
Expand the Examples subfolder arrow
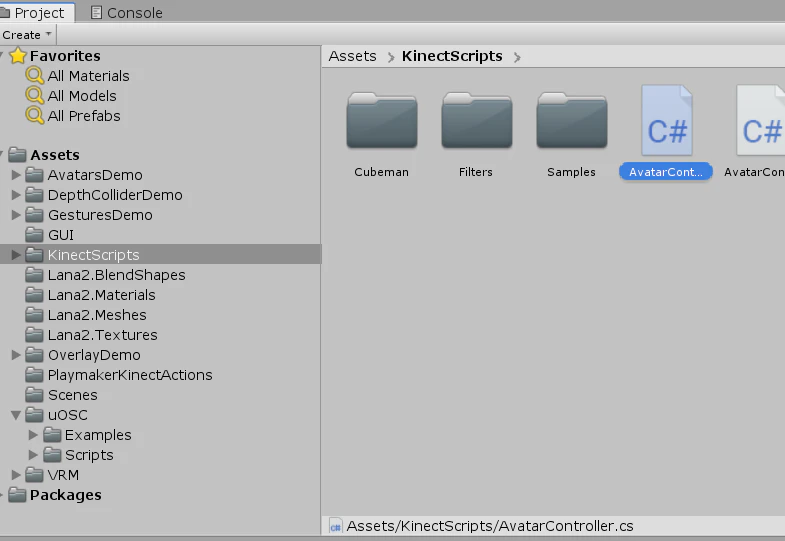(33, 435)
